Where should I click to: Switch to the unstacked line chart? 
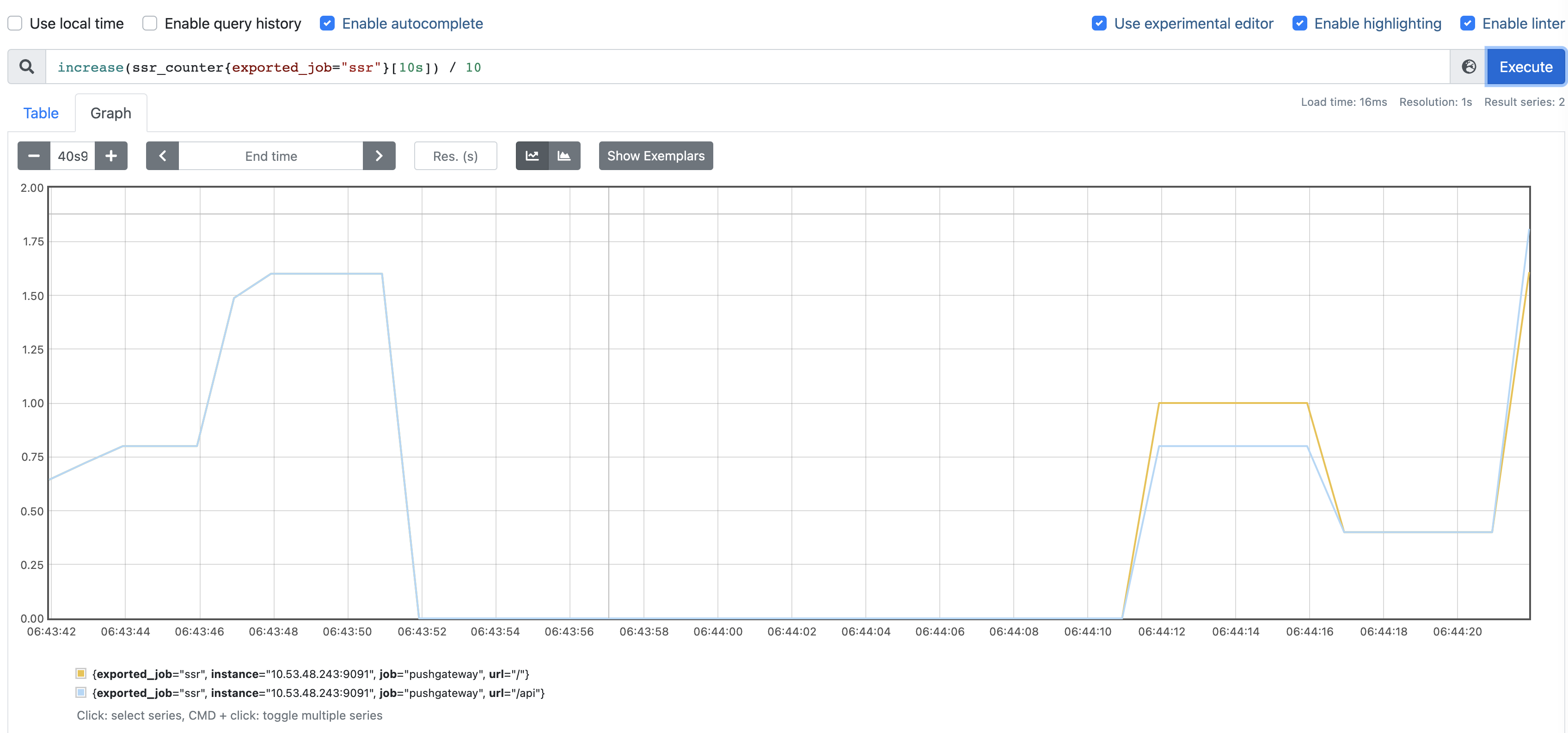[532, 156]
